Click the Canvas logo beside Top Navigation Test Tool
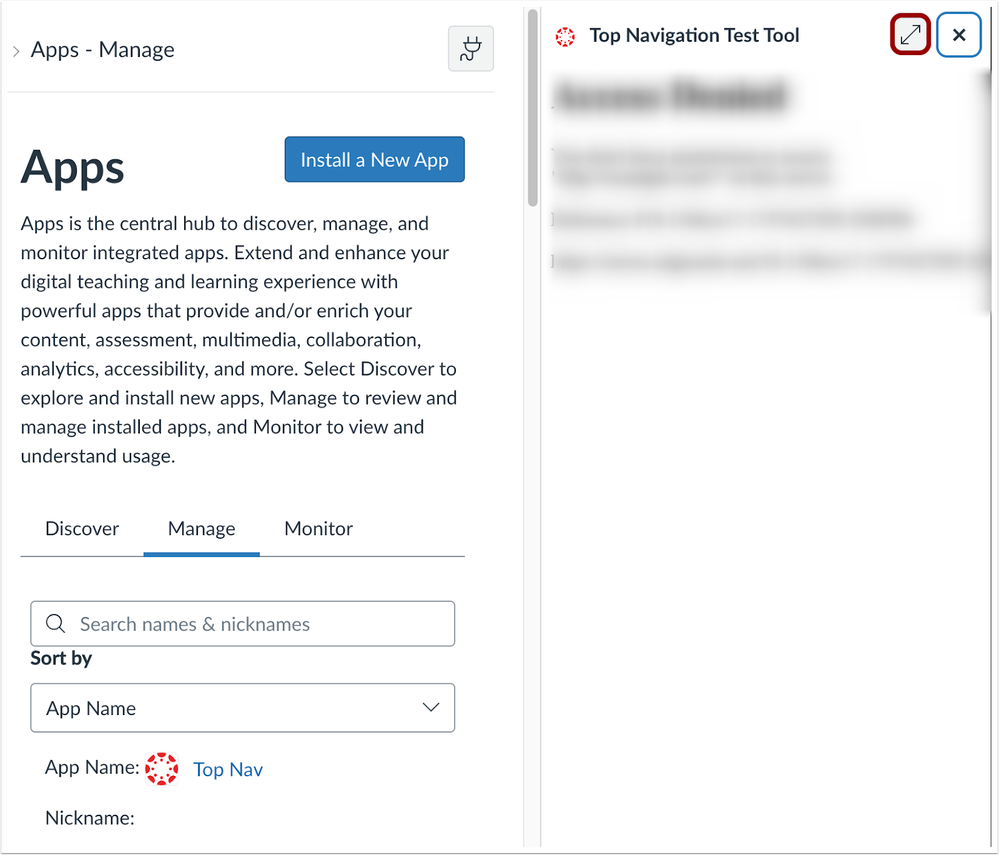Screen dimensions: 999x855 tap(565, 37)
